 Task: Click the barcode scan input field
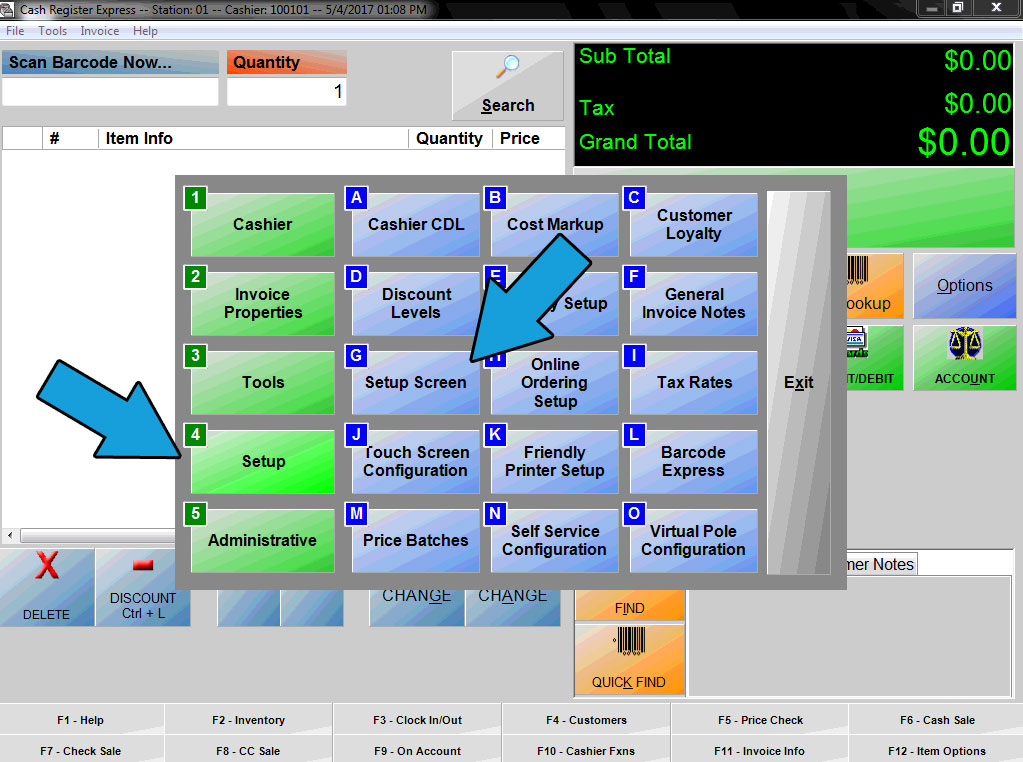coord(110,91)
